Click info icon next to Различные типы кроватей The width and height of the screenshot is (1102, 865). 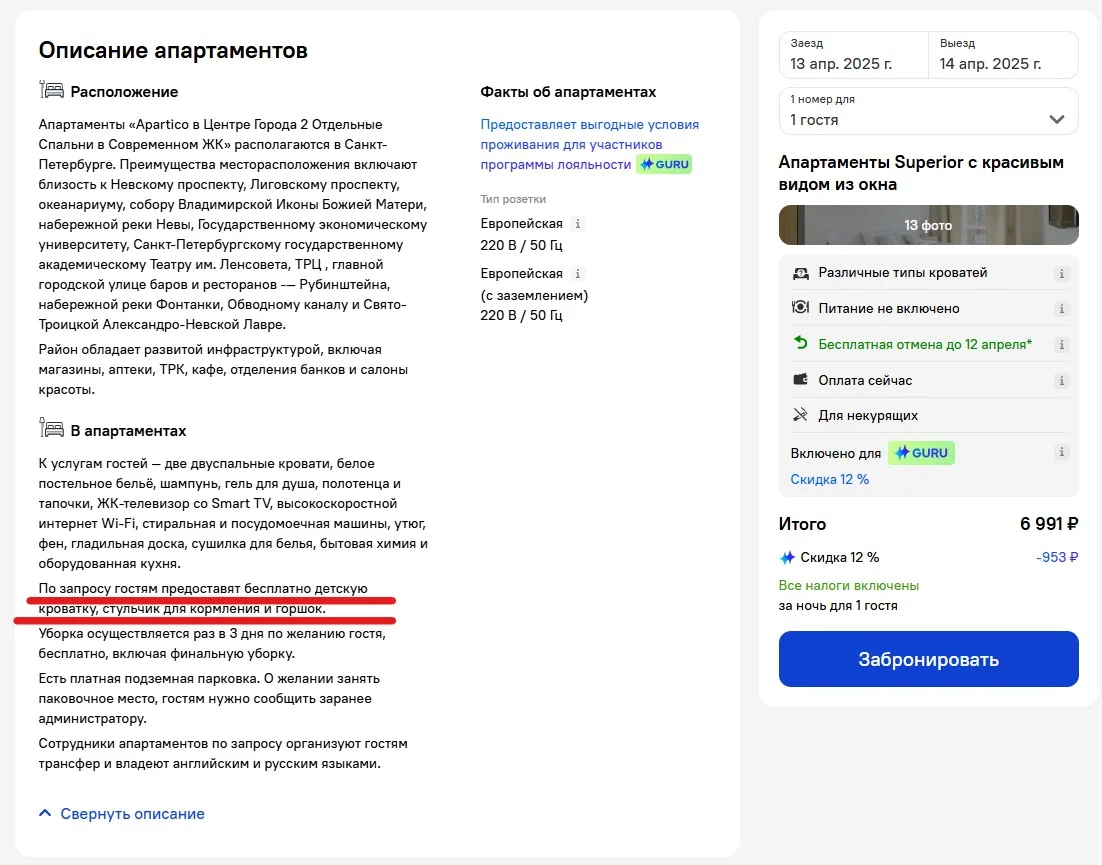1061,273
